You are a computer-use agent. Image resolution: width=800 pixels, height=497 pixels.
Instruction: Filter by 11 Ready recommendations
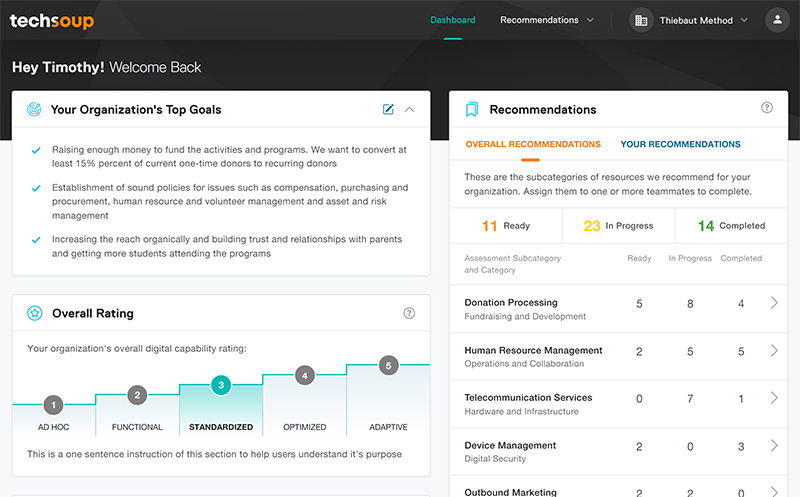pyautogui.click(x=506, y=226)
